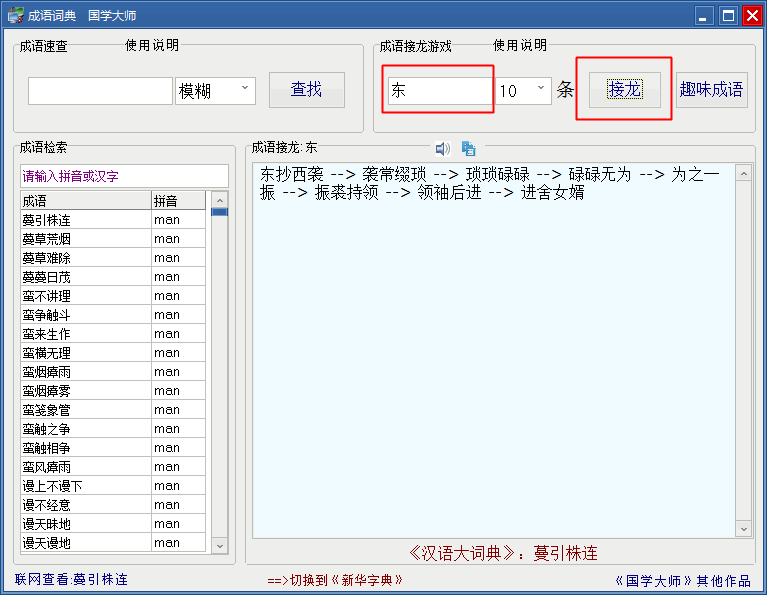Select idiom row 蔓引株连
Screen dimensions: 767x595
[113, 220]
